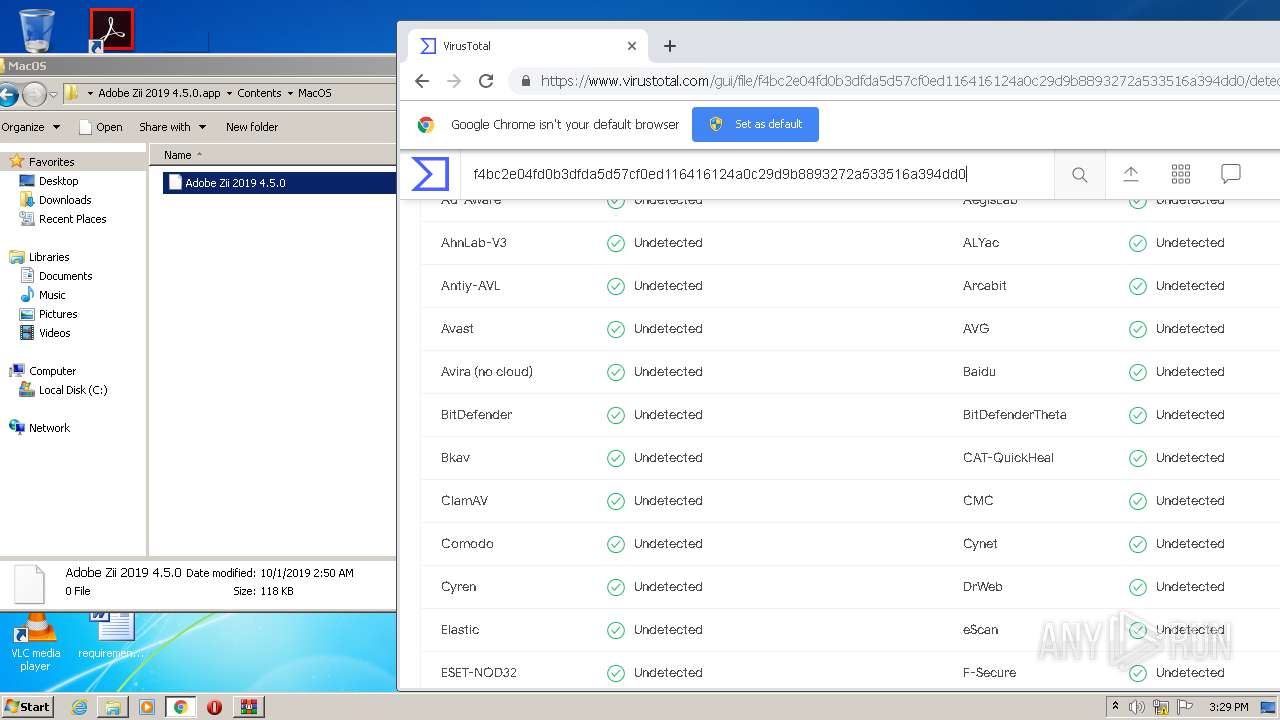Click Network in navigation pane

(49, 428)
